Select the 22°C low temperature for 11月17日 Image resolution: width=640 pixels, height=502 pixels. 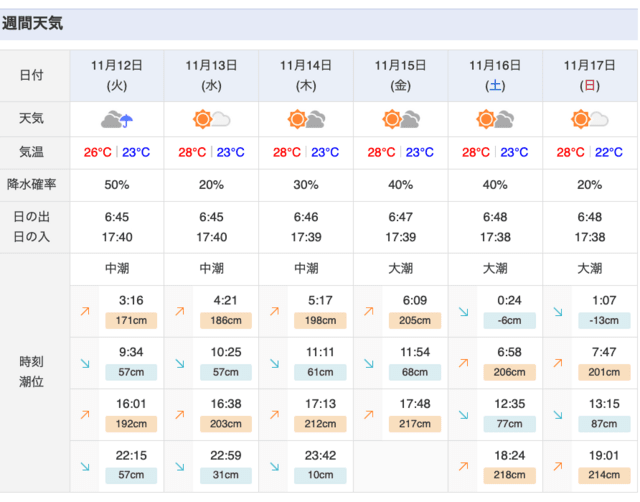pyautogui.click(x=607, y=153)
